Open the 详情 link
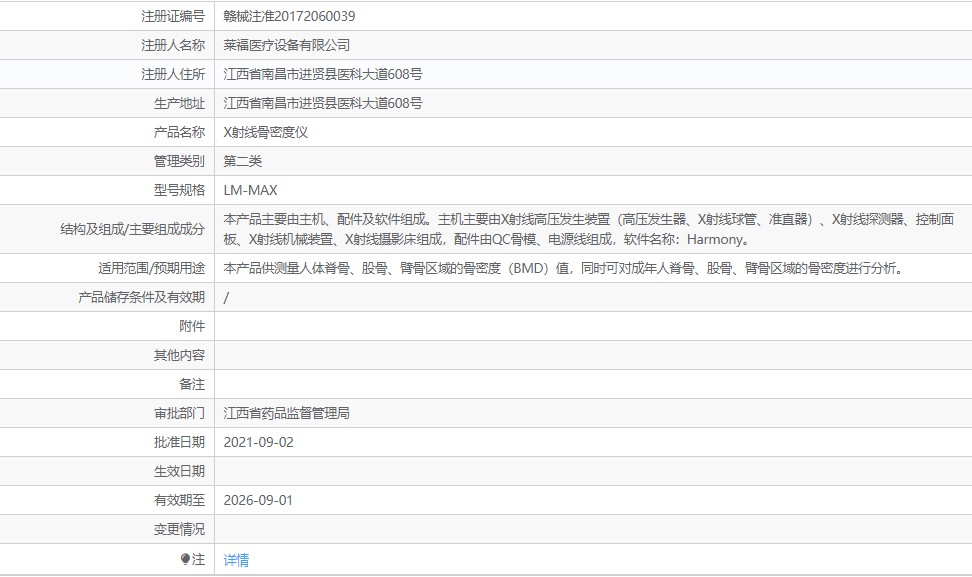Viewport: 972px width, 577px height. (x=236, y=560)
